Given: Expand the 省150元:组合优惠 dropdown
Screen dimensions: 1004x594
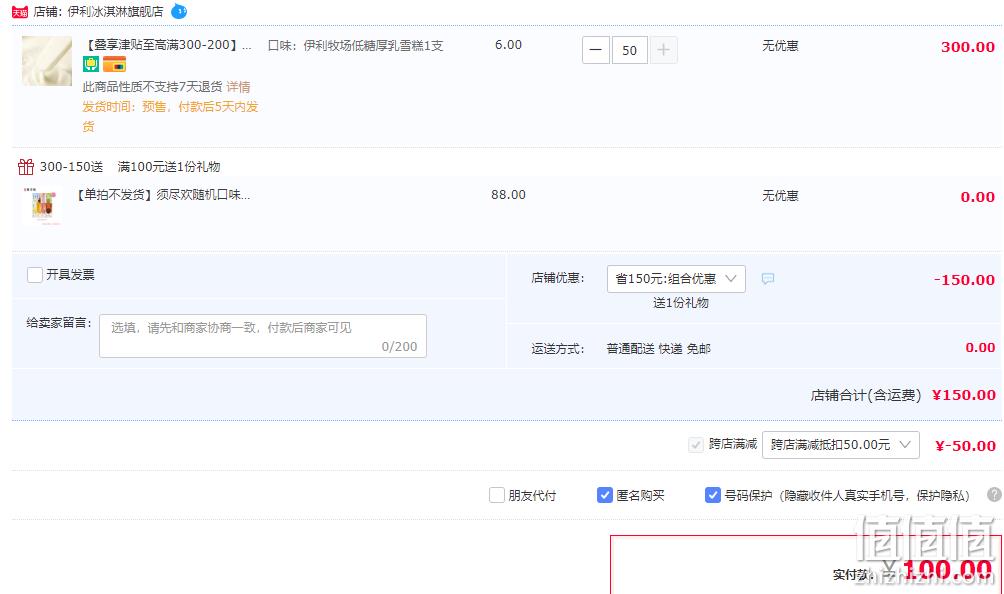Looking at the screenshot, I should (x=676, y=279).
